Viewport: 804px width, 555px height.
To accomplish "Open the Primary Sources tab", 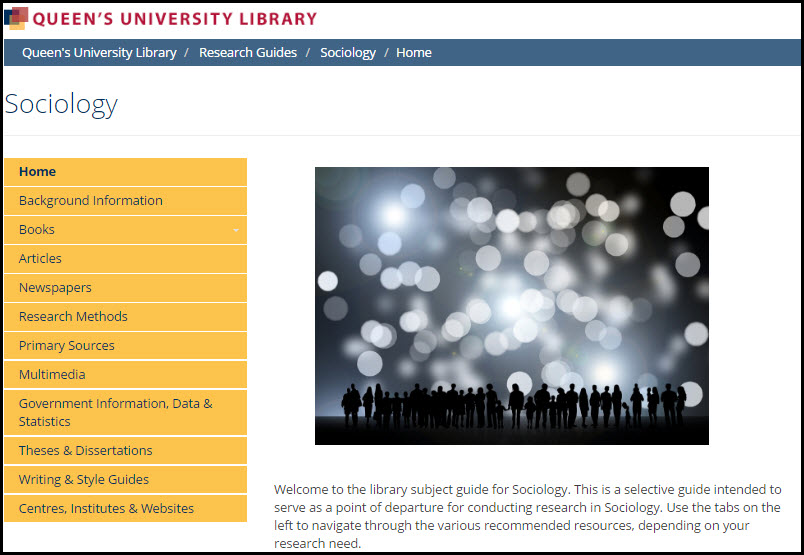I will pyautogui.click(x=126, y=346).
